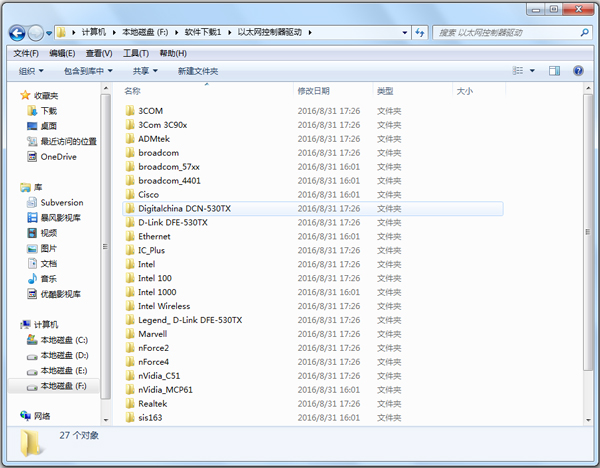Open the 工具(T) menu
Viewport: 600px width, 468px height.
click(x=136, y=53)
